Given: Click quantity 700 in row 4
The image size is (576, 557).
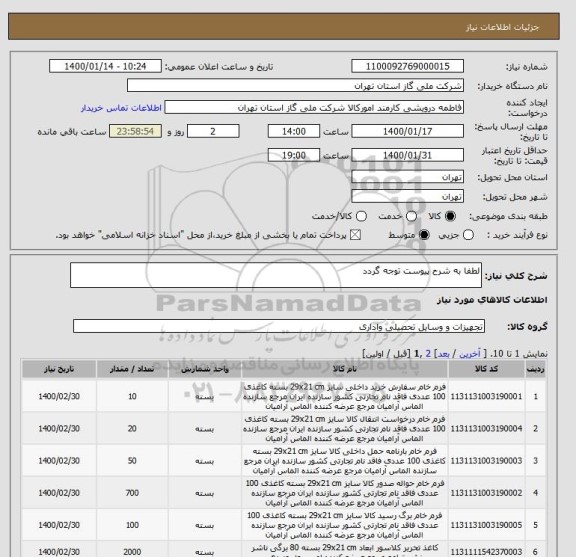Looking at the screenshot, I should (x=132, y=493).
